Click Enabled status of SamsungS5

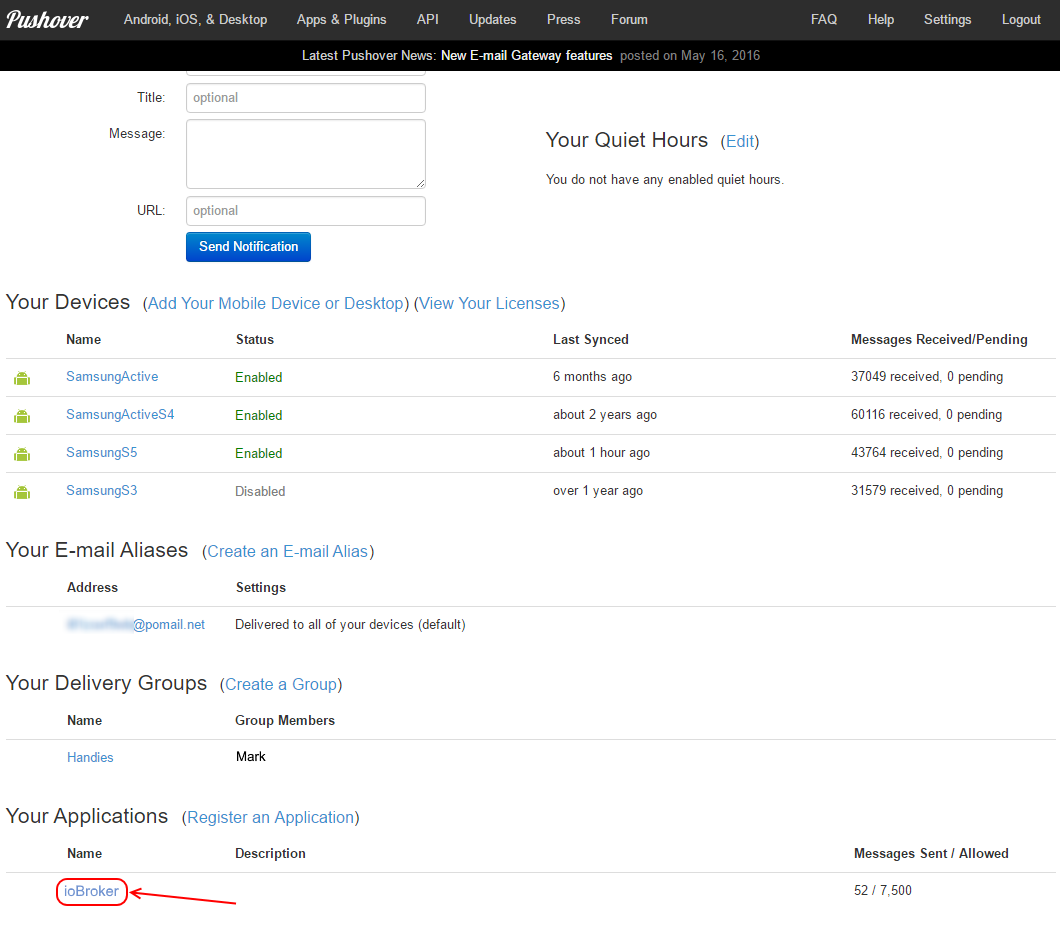[259, 454]
